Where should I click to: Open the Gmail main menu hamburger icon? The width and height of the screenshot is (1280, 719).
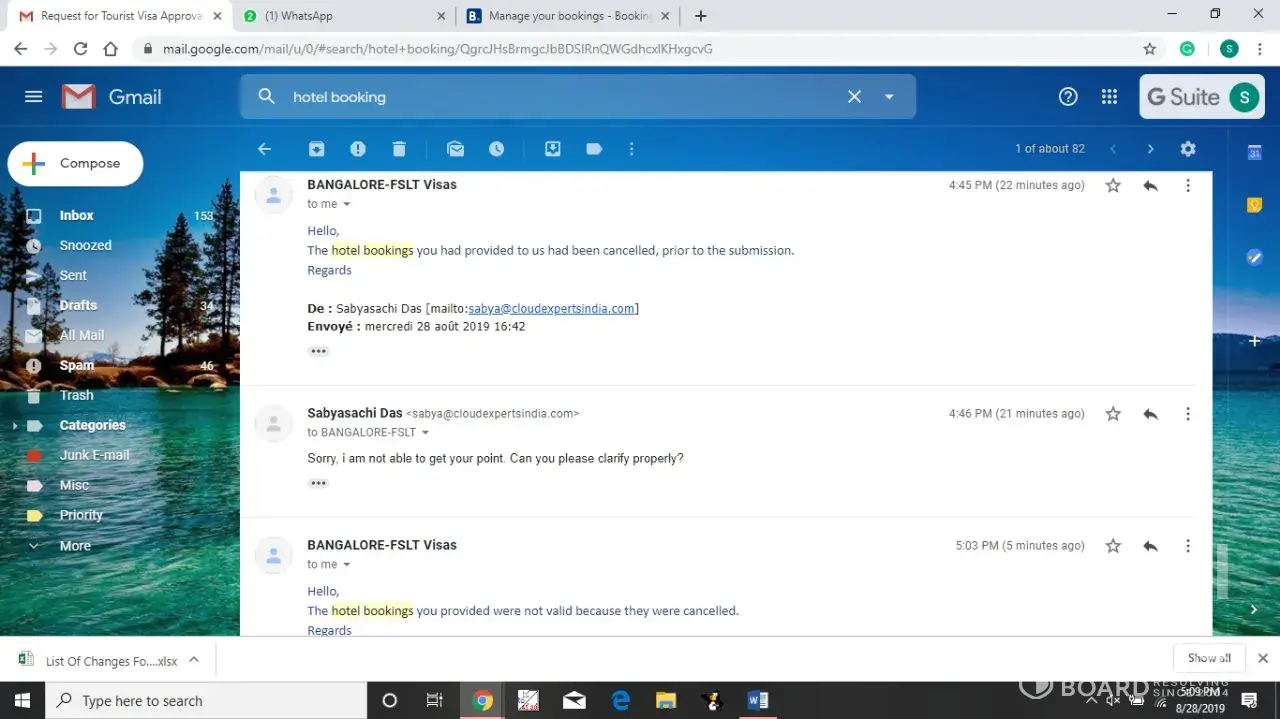click(33, 97)
